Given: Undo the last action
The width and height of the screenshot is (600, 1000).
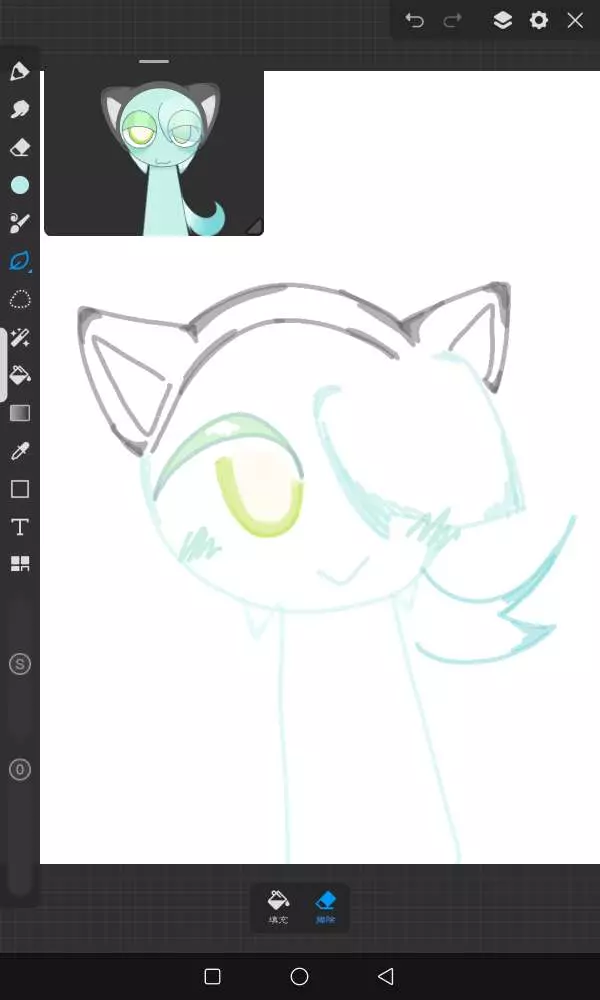Looking at the screenshot, I should pyautogui.click(x=414, y=20).
